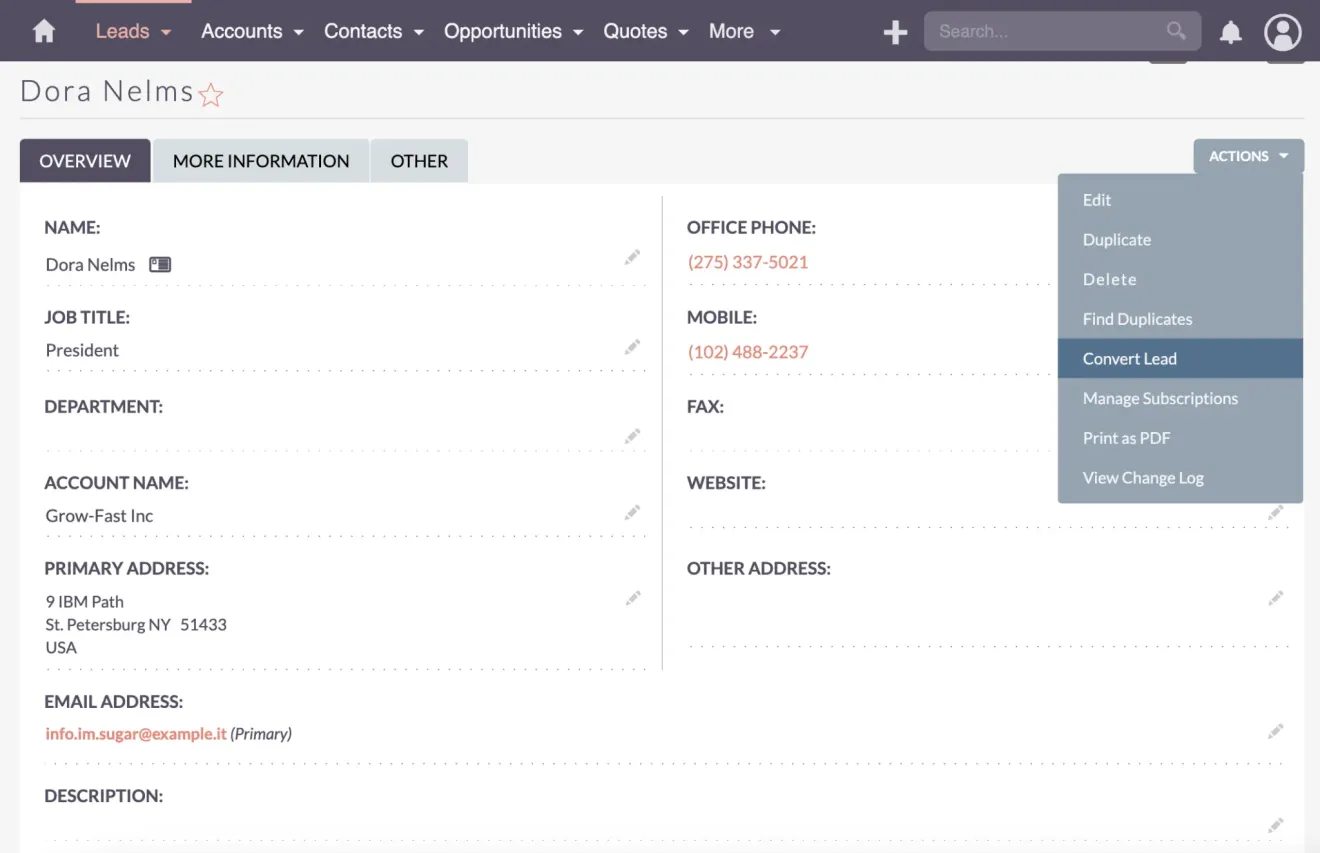Open the More navigation dropdown

click(742, 31)
